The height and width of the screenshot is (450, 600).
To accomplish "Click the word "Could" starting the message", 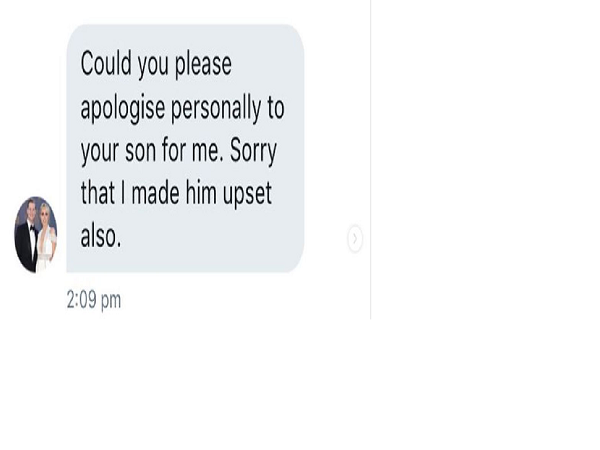I will [x=106, y=64].
